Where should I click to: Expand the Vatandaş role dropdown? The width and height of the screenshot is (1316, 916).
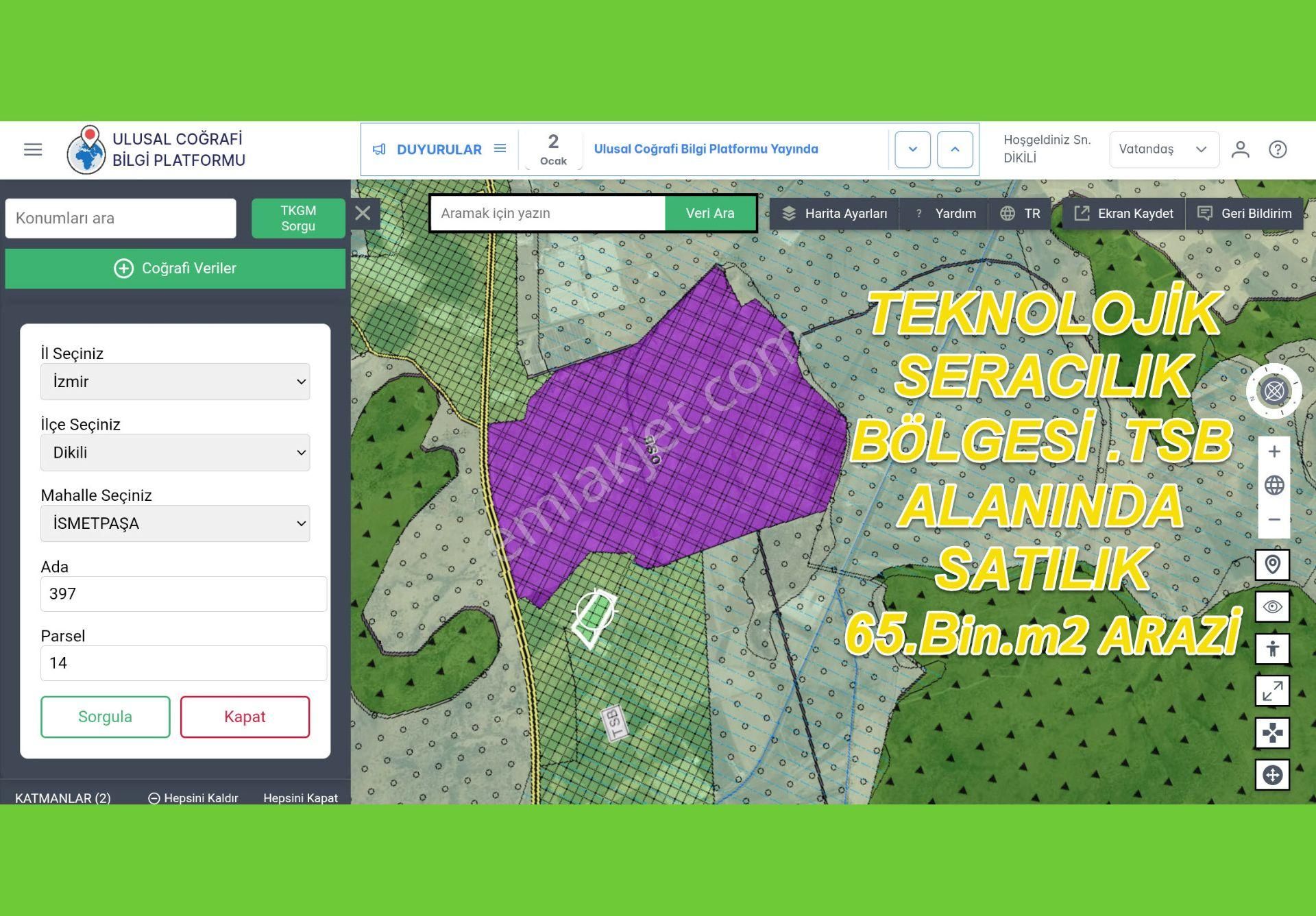click(x=1163, y=149)
